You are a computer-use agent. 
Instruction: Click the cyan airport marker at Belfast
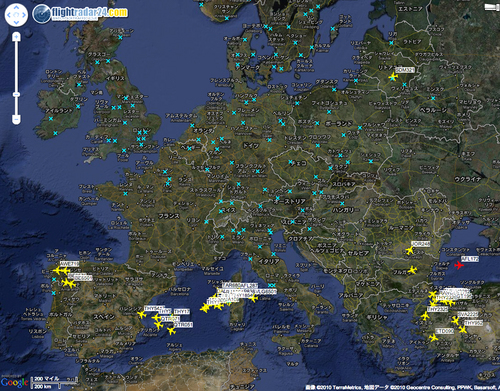pyautogui.click(x=79, y=85)
